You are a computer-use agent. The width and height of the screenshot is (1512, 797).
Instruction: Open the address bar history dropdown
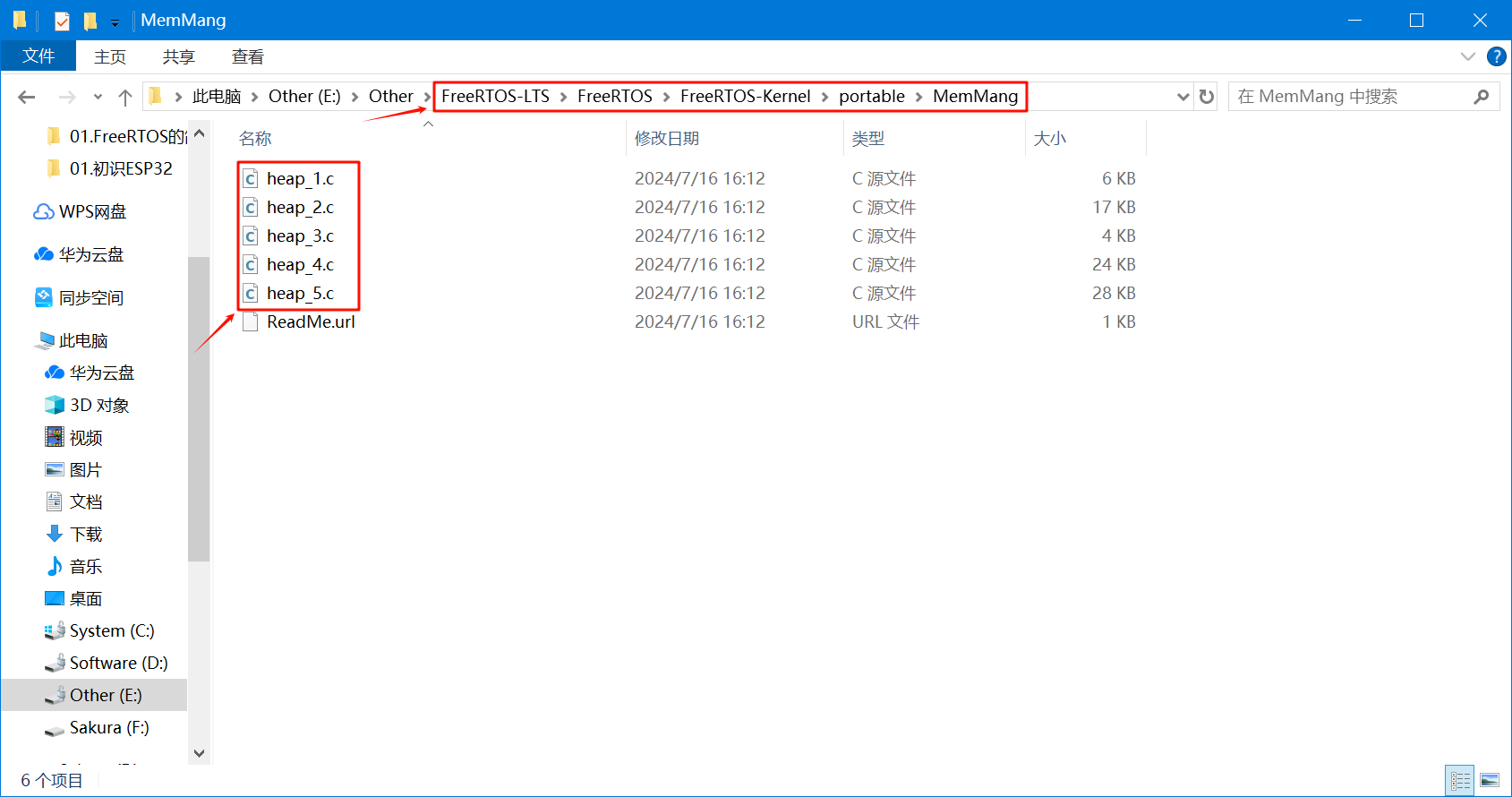tap(1183, 97)
